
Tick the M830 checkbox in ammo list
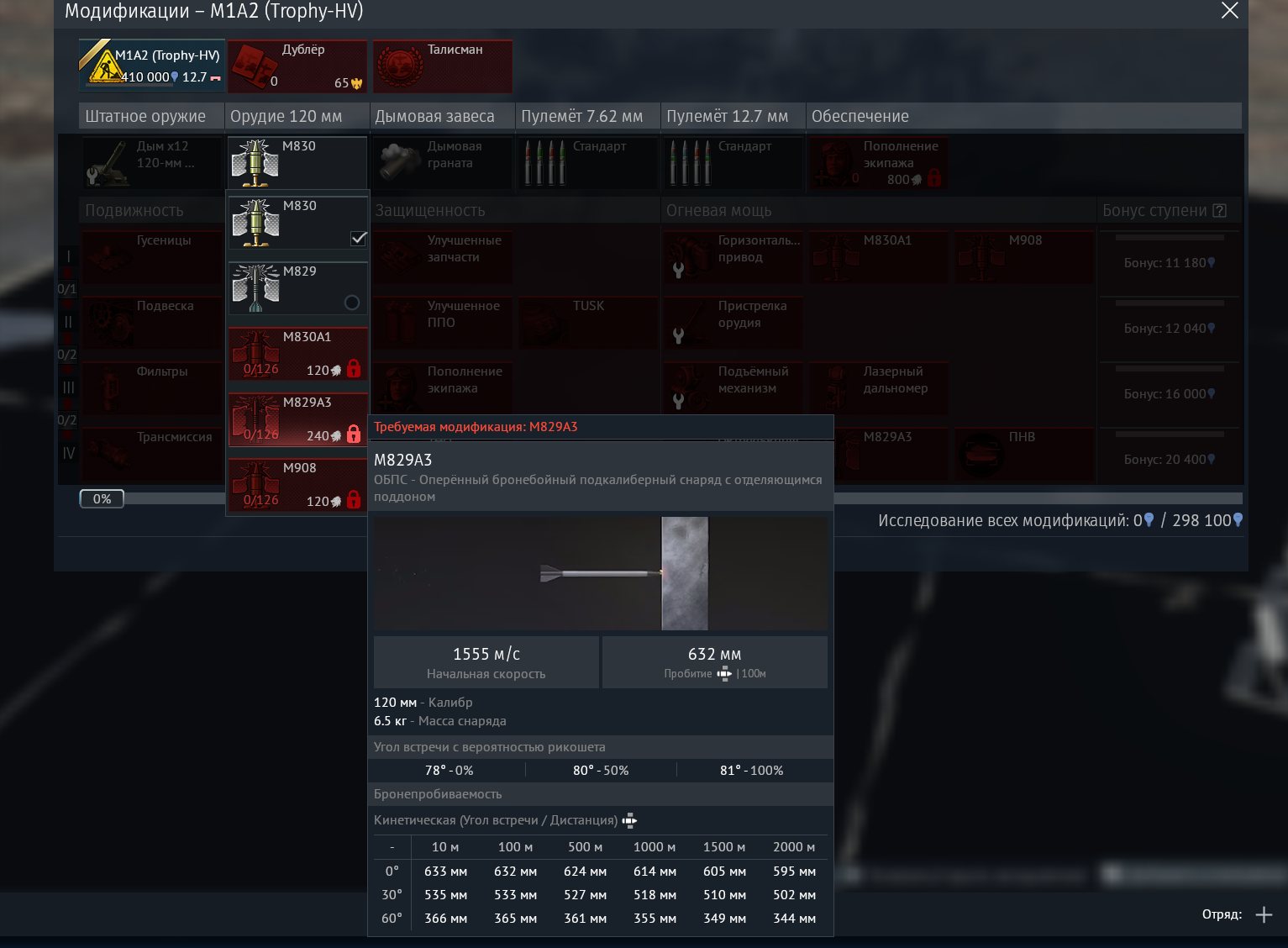(x=359, y=238)
